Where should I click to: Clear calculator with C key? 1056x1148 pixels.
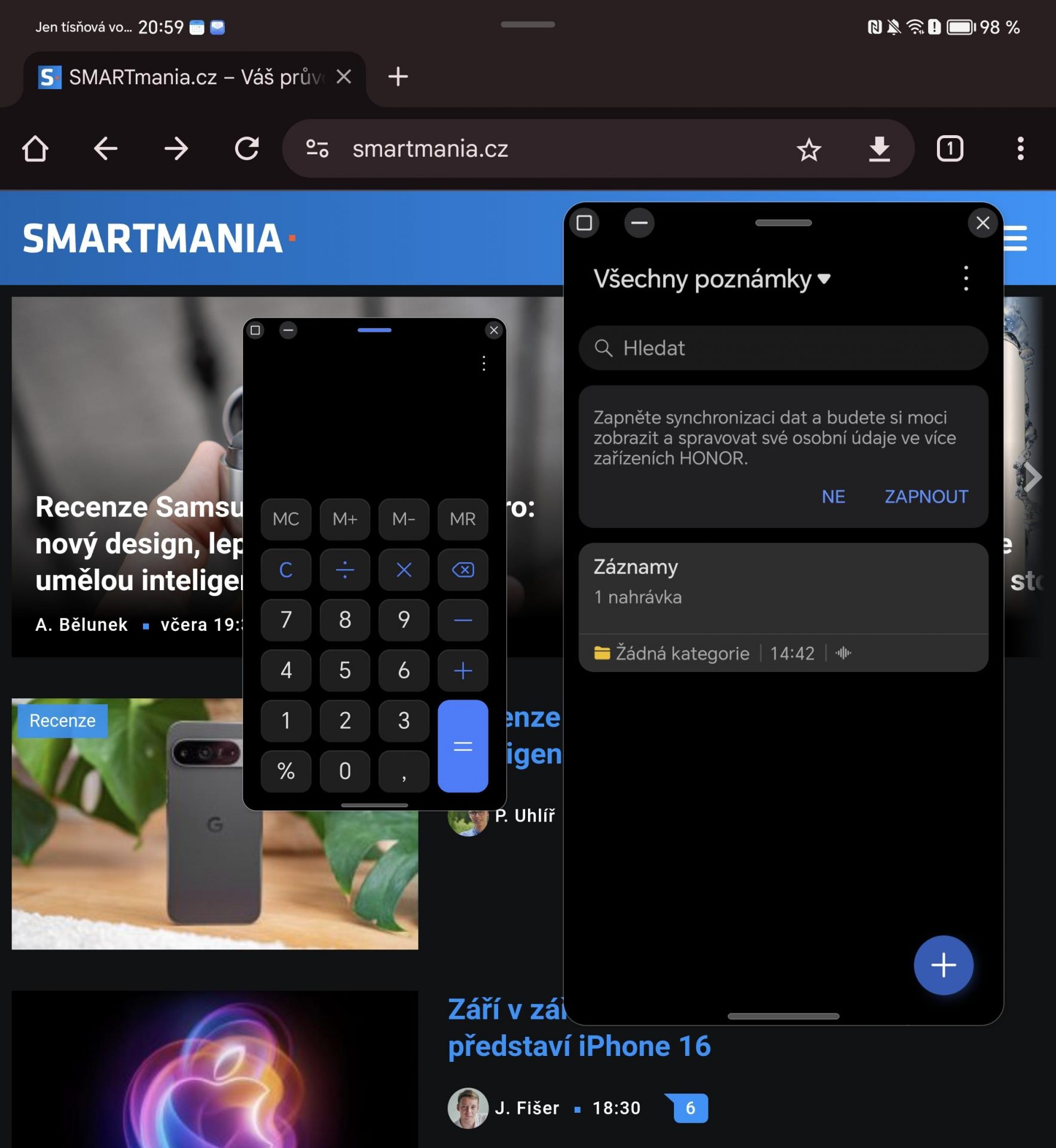tap(286, 570)
